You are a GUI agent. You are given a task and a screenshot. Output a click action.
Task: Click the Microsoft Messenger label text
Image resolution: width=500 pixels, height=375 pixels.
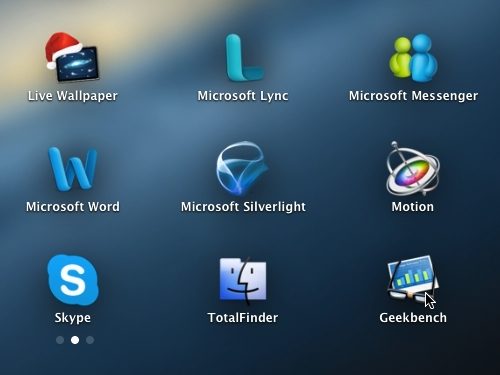(413, 96)
